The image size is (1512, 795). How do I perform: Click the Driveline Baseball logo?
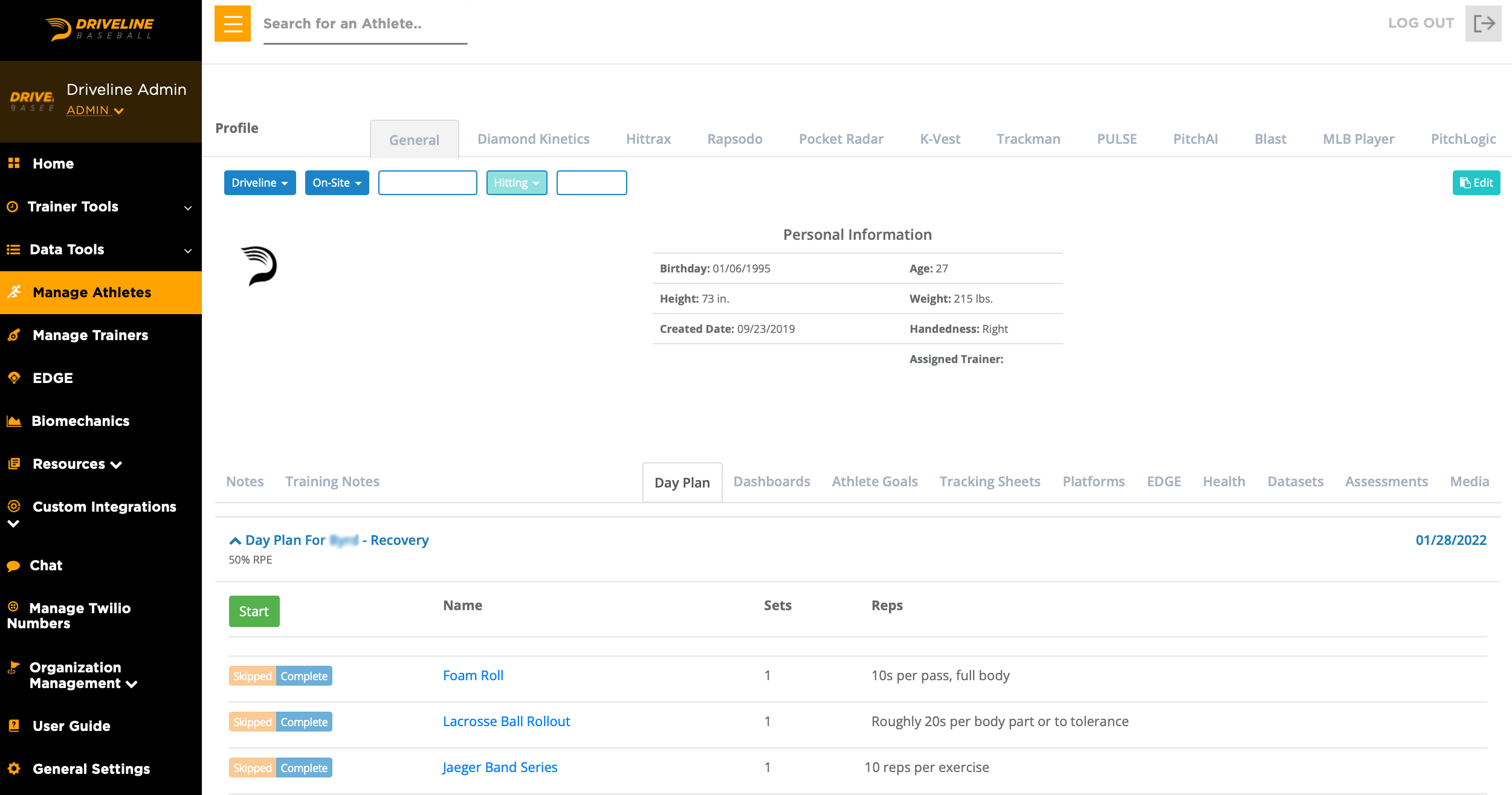pyautogui.click(x=100, y=28)
